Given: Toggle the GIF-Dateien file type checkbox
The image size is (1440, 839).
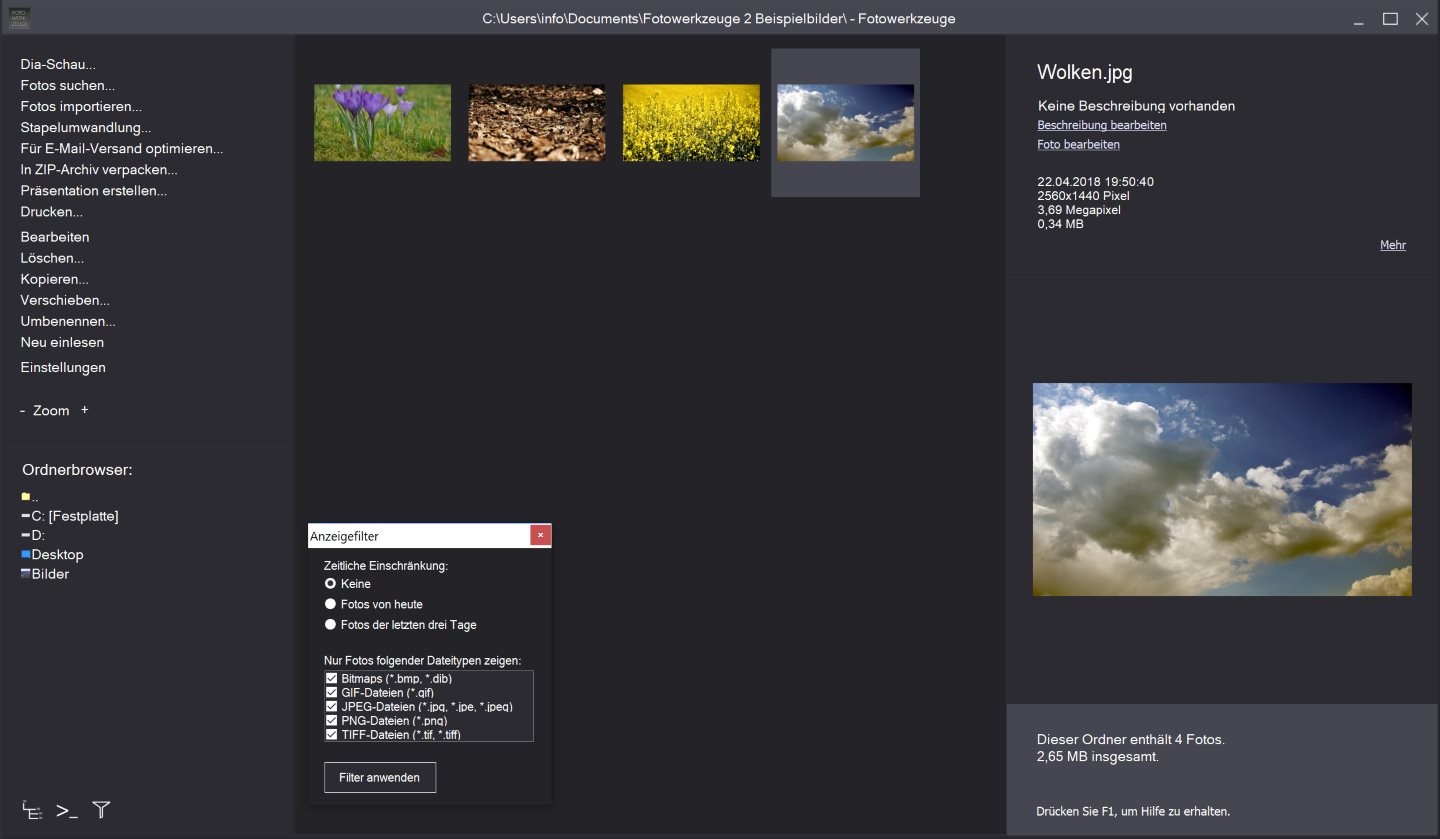Looking at the screenshot, I should pos(332,692).
